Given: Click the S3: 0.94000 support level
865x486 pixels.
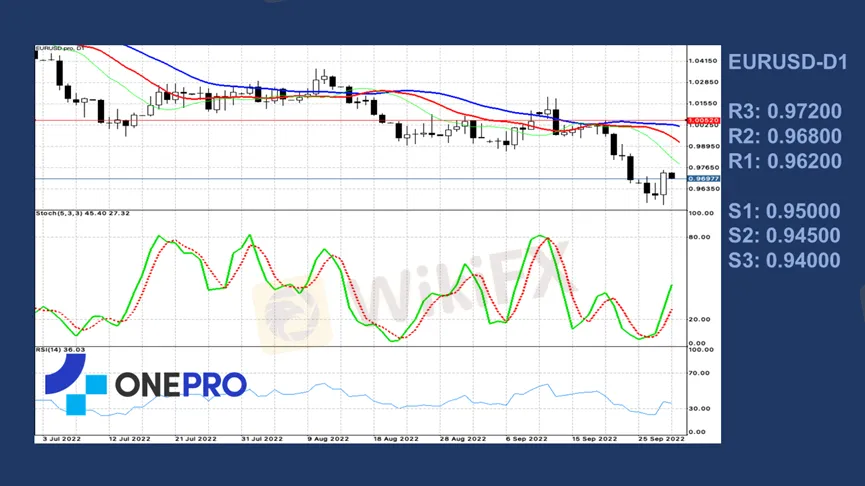Looking at the screenshot, I should click(784, 260).
